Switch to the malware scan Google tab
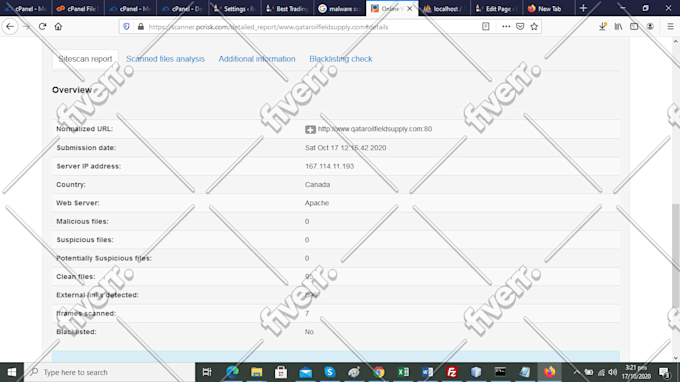 point(340,8)
